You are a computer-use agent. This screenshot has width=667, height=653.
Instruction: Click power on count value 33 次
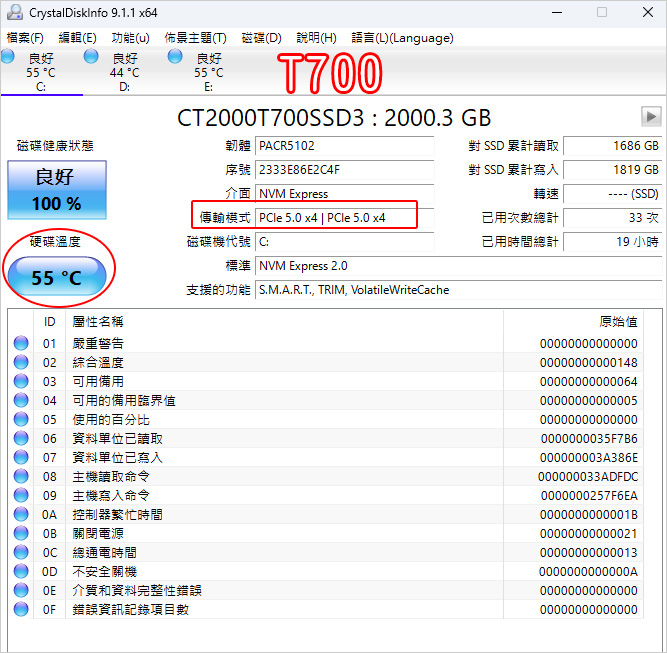[613, 218]
